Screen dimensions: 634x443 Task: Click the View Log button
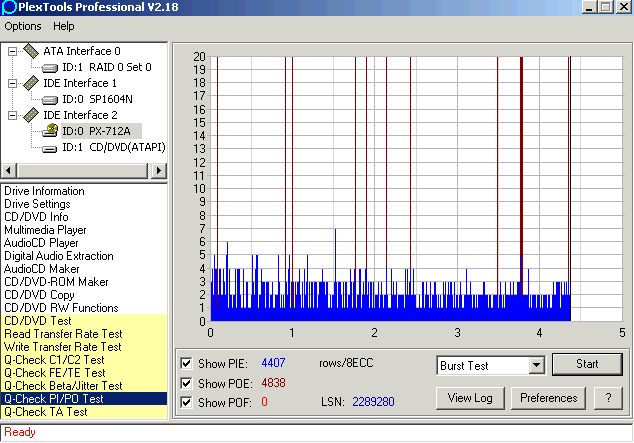pyautogui.click(x=469, y=398)
